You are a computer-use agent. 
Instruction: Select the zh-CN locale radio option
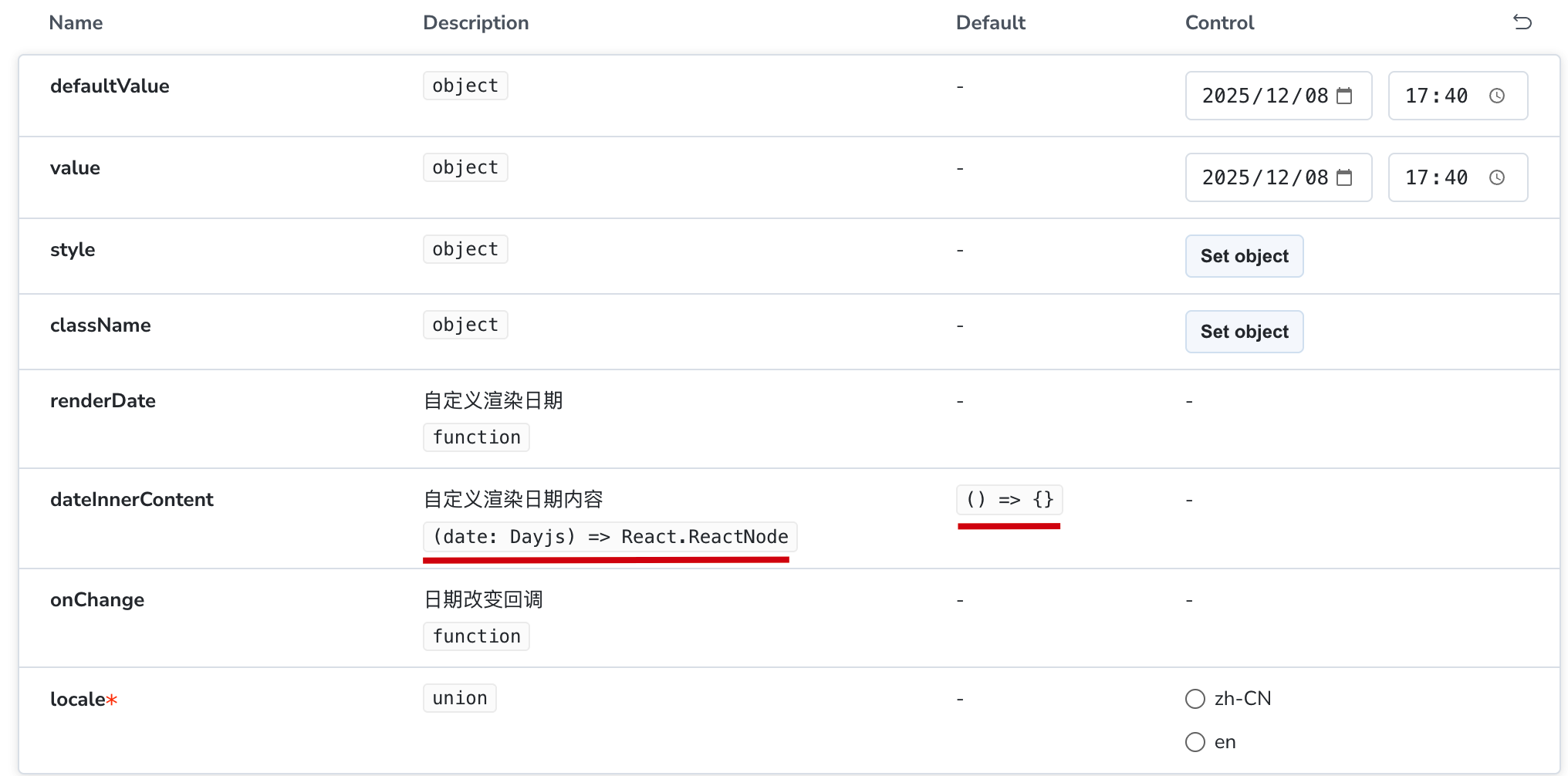[1195, 699]
